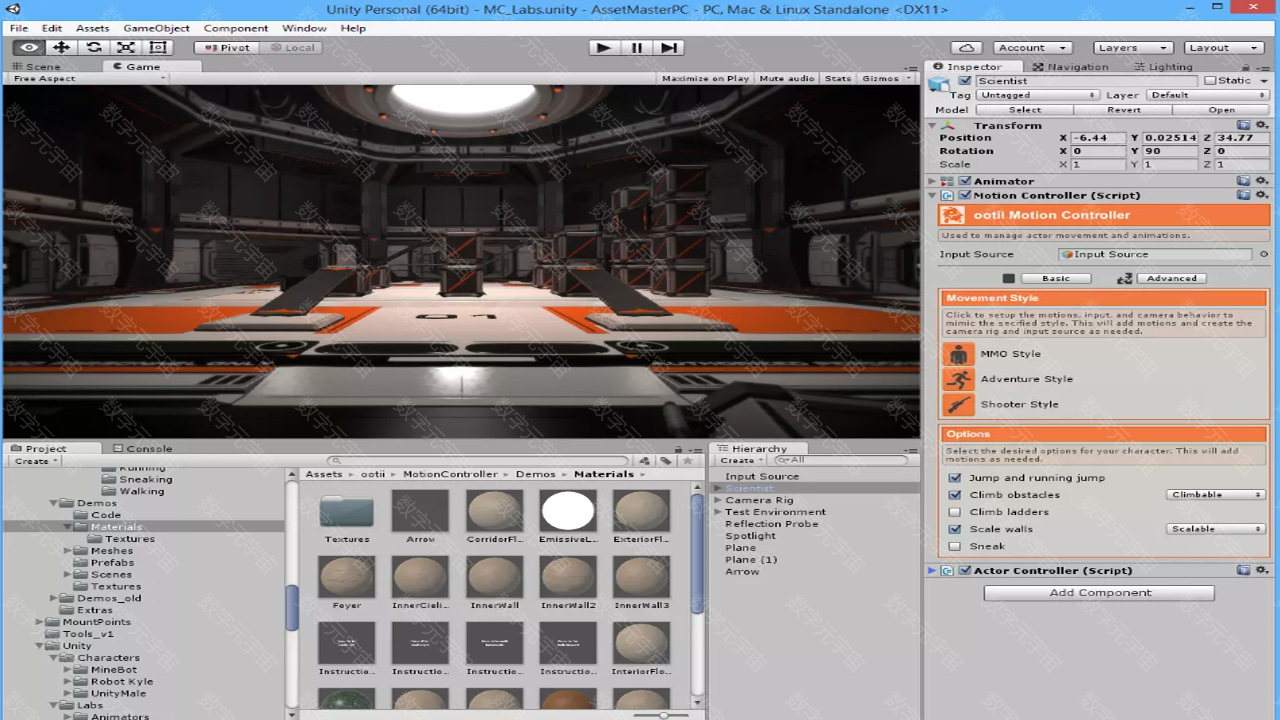This screenshot has height=720, width=1280.
Task: Disable the Actor Controller script checkbox
Action: click(x=965, y=570)
